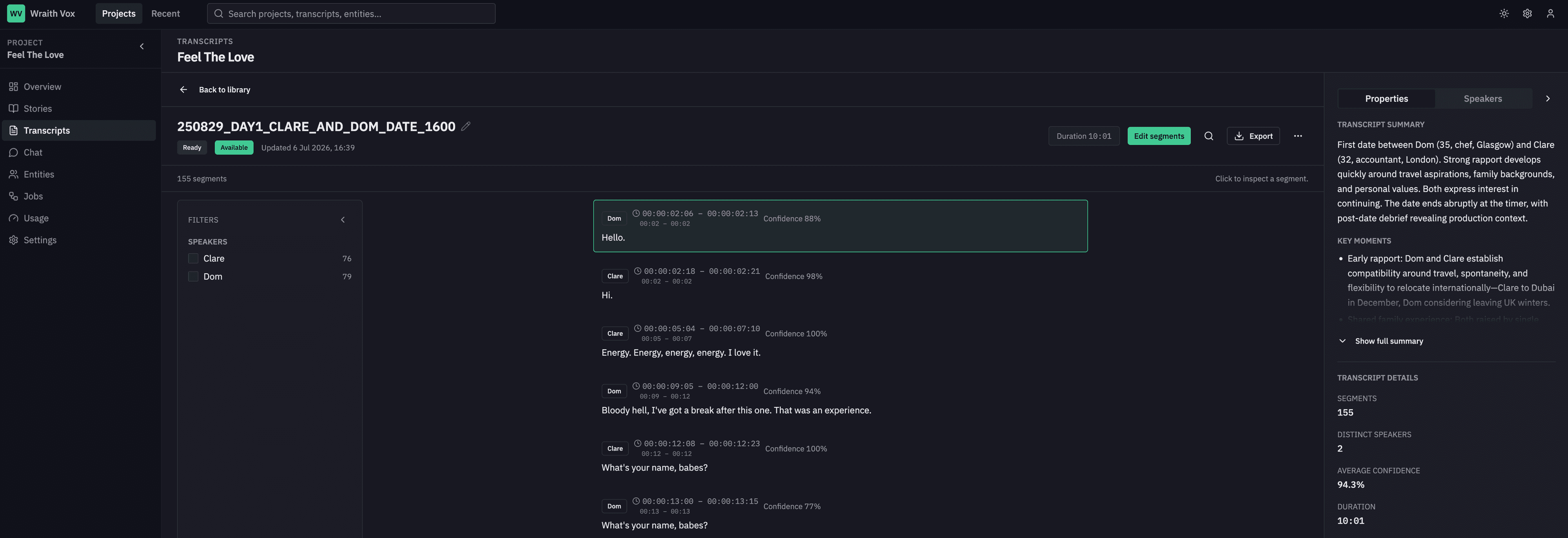Open settings via top-bar gear icon

click(1527, 13)
